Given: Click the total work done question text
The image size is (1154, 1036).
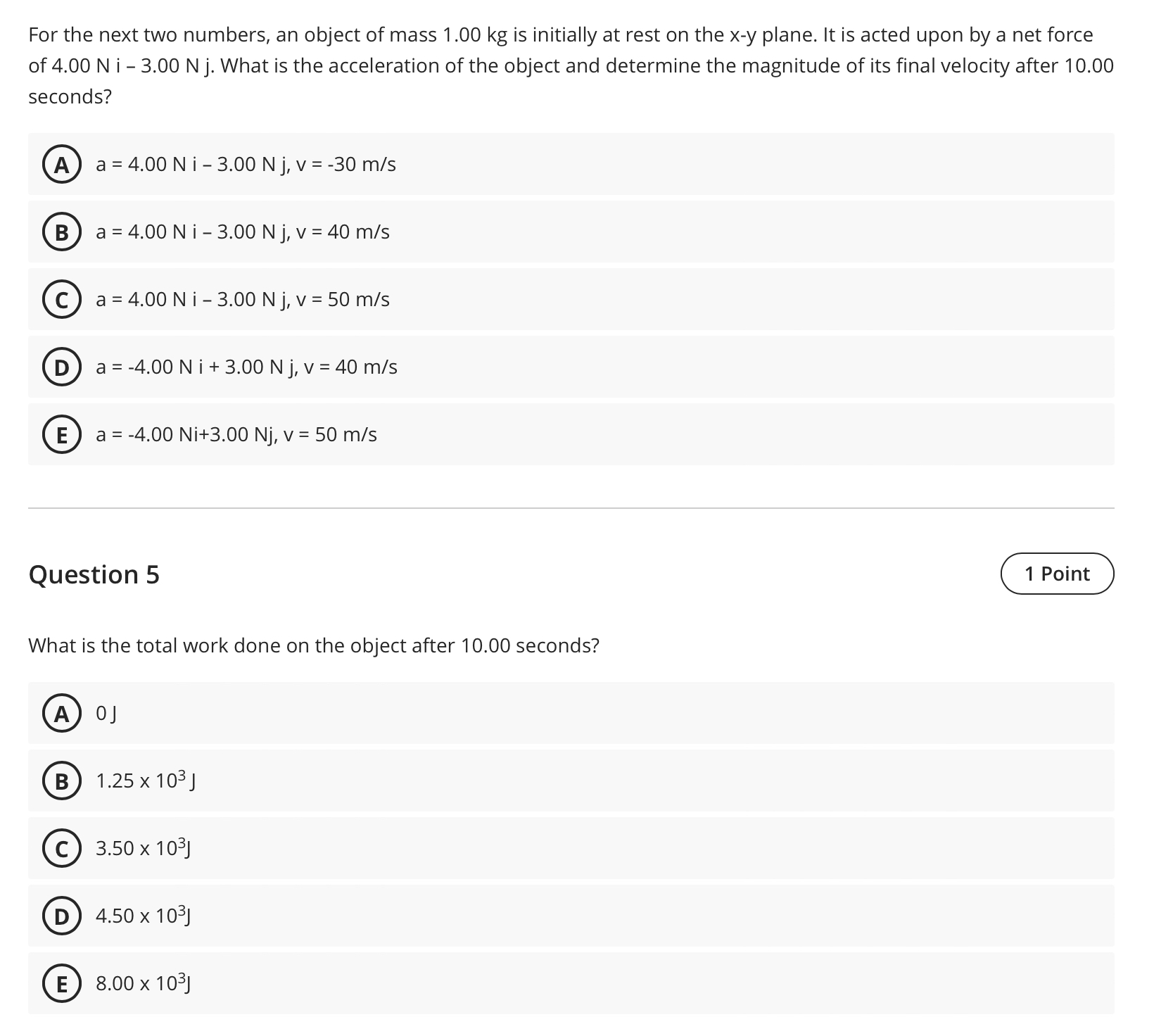Looking at the screenshot, I should [314, 645].
